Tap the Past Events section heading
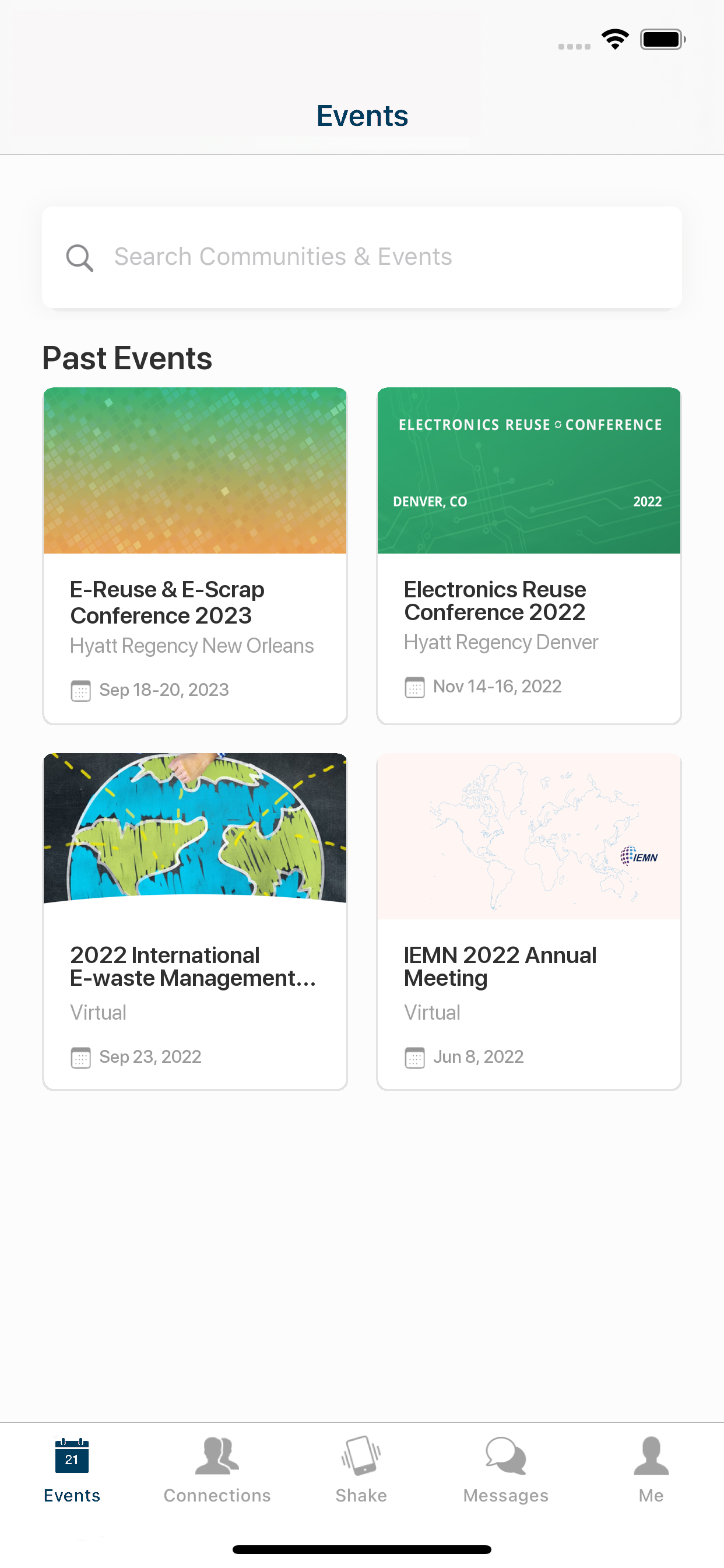 point(127,358)
